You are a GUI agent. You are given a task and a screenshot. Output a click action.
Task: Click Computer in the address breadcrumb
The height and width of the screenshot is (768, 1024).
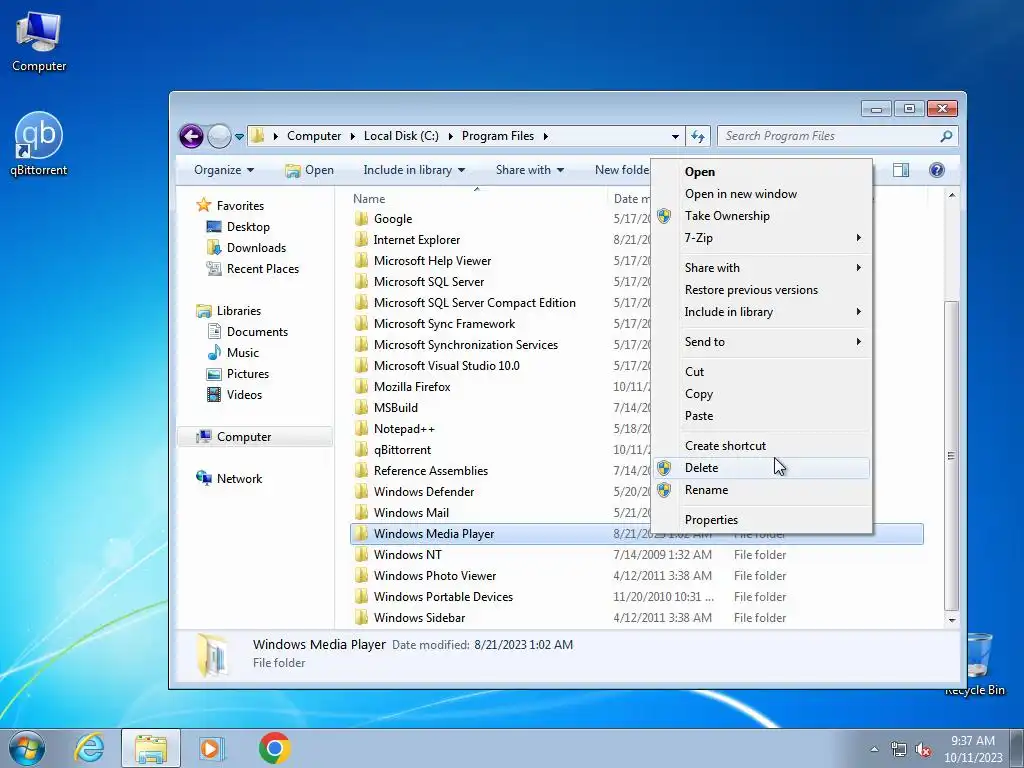314,136
